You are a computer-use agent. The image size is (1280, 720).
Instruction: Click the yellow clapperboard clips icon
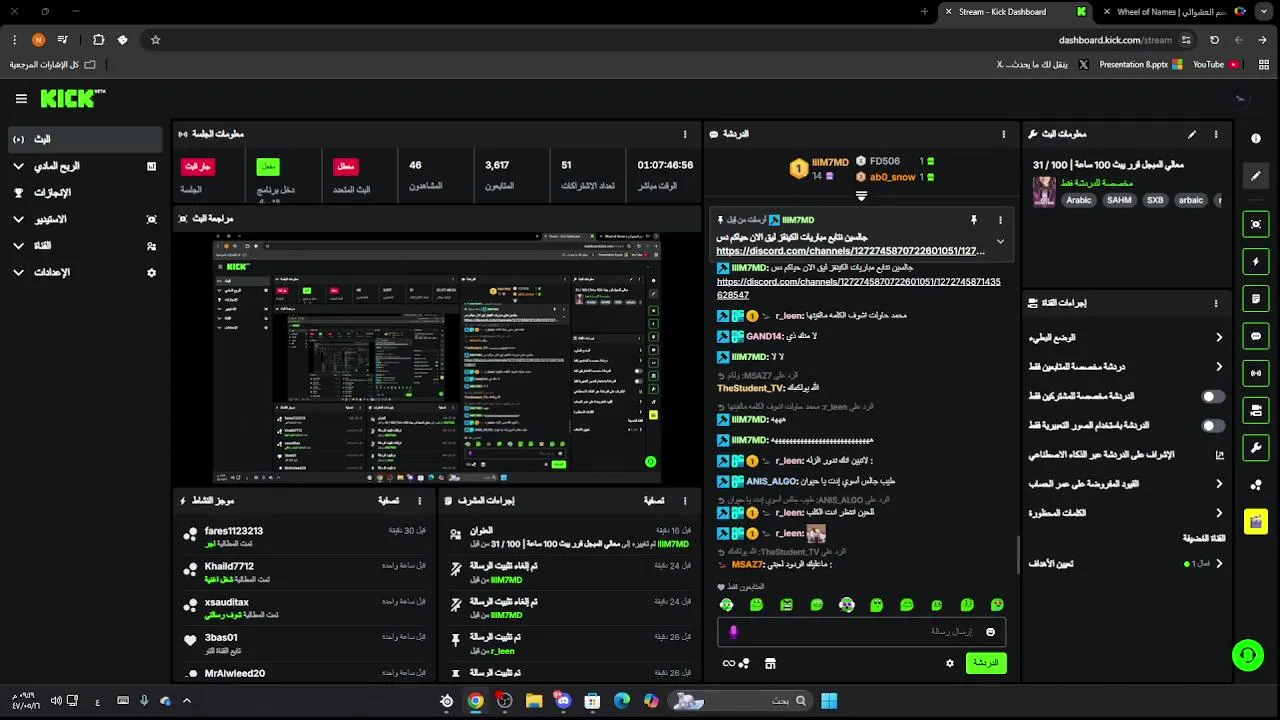tap(1256, 521)
